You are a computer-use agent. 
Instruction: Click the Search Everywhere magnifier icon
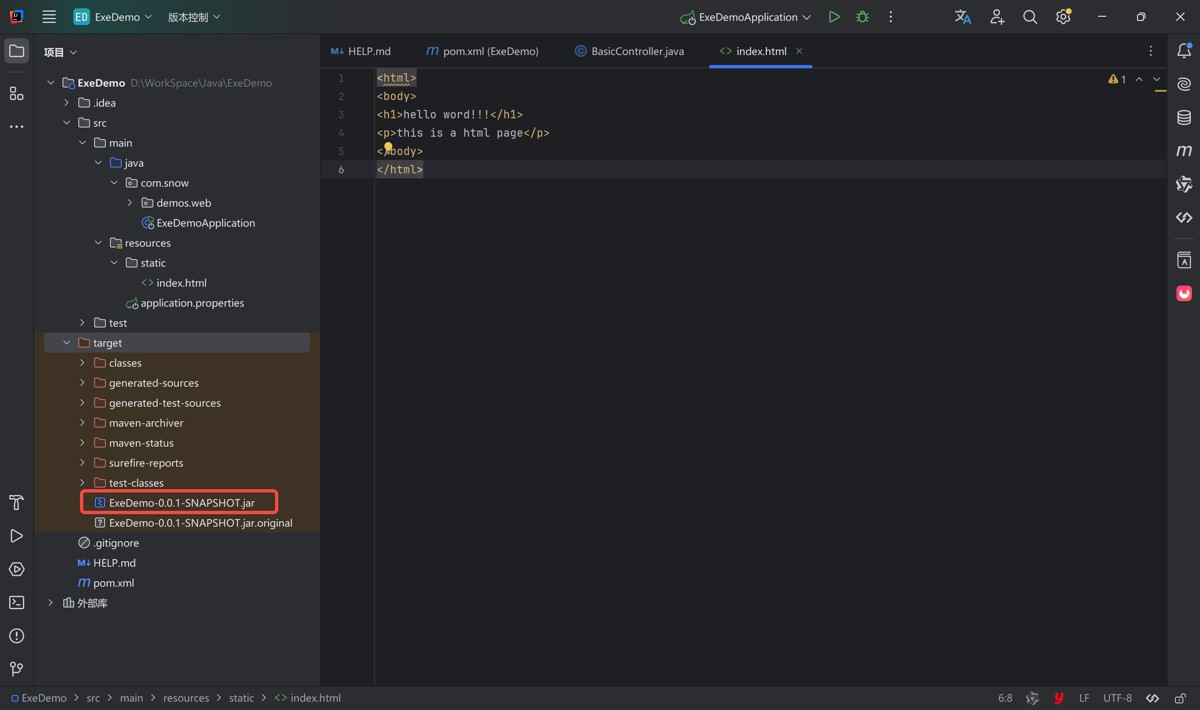pyautogui.click(x=1029, y=17)
